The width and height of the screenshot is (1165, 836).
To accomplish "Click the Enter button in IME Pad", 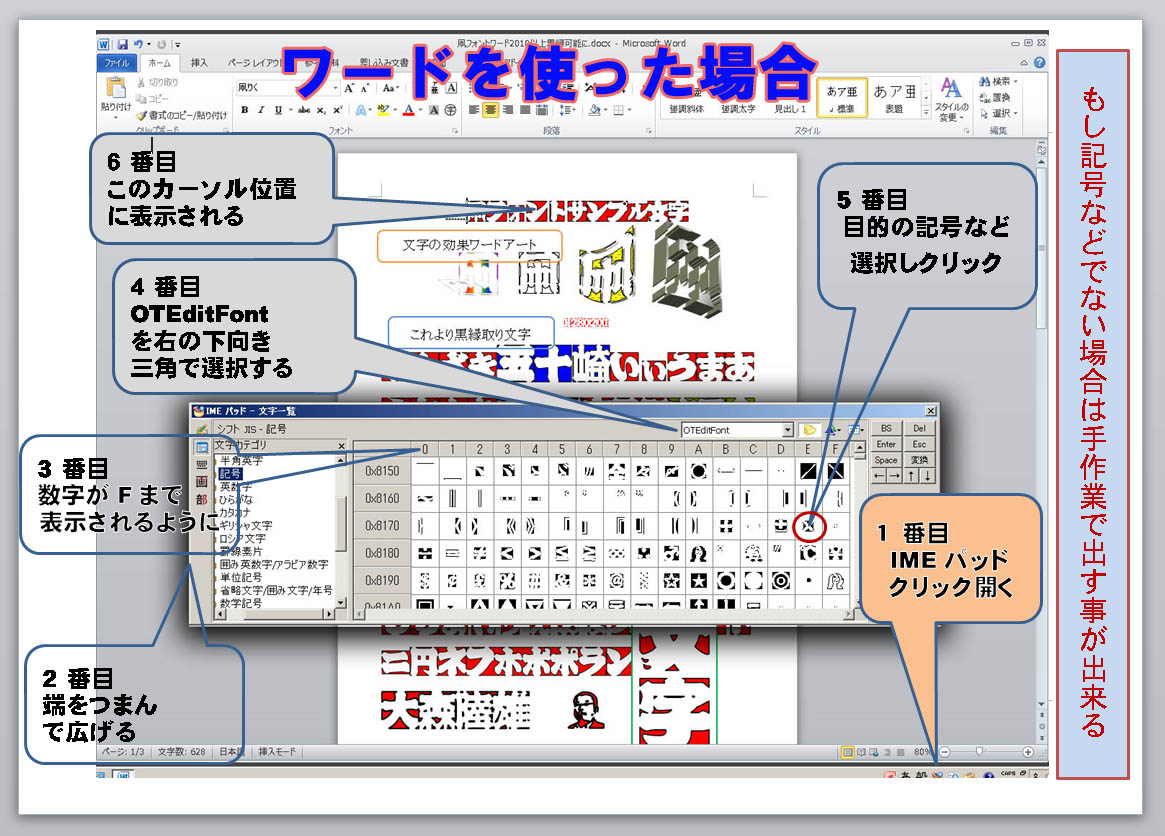I will (886, 444).
